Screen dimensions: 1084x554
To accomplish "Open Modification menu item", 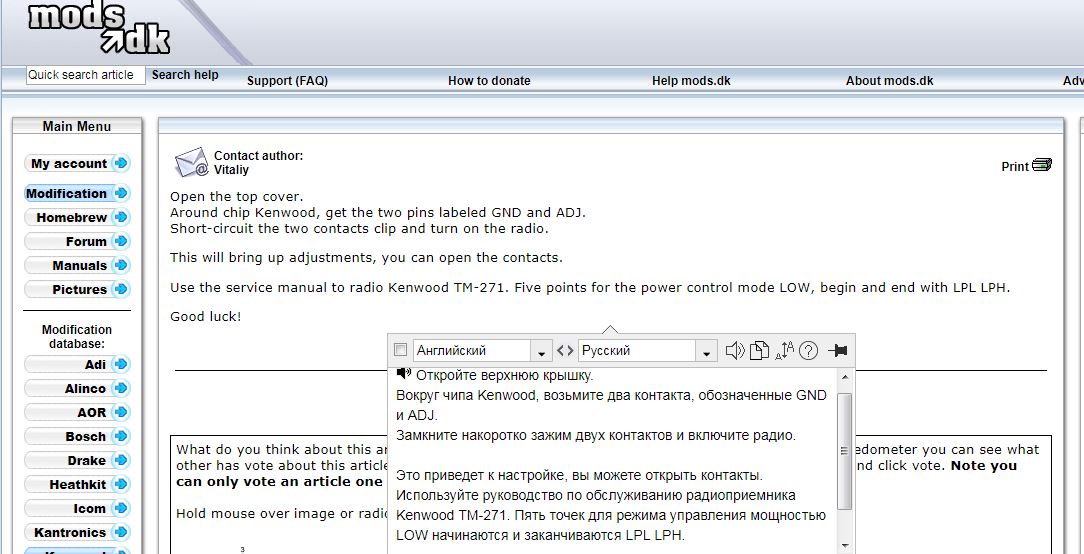I will (77, 193).
